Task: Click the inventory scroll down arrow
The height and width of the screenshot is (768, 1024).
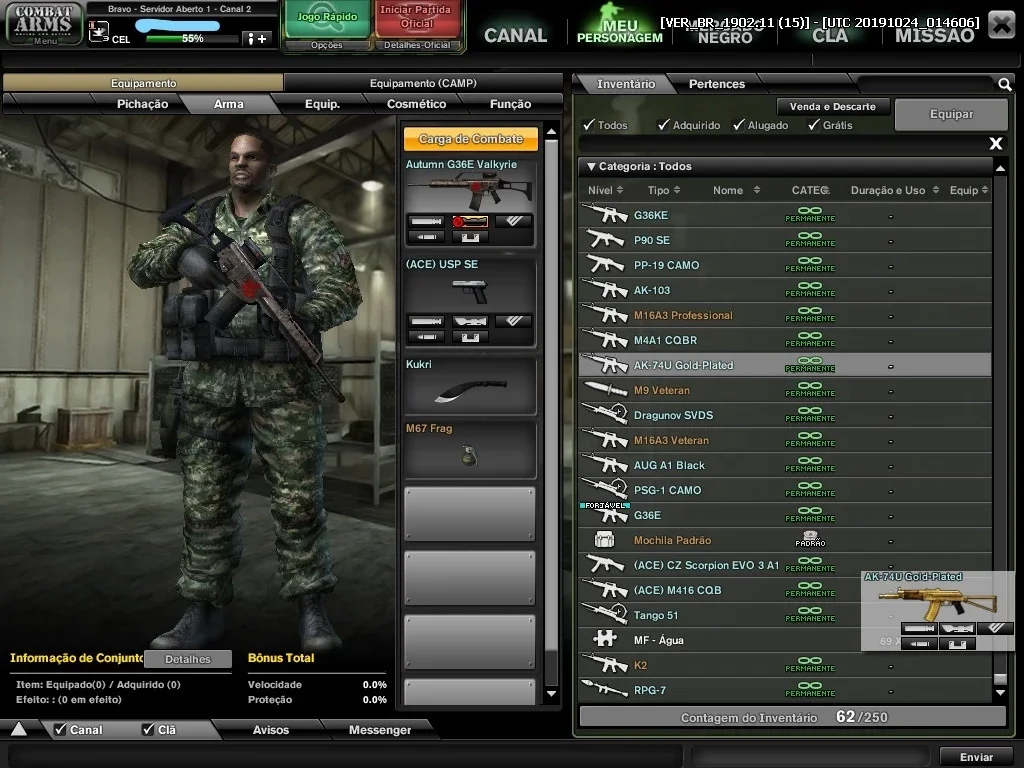Action: pyautogui.click(x=1000, y=692)
